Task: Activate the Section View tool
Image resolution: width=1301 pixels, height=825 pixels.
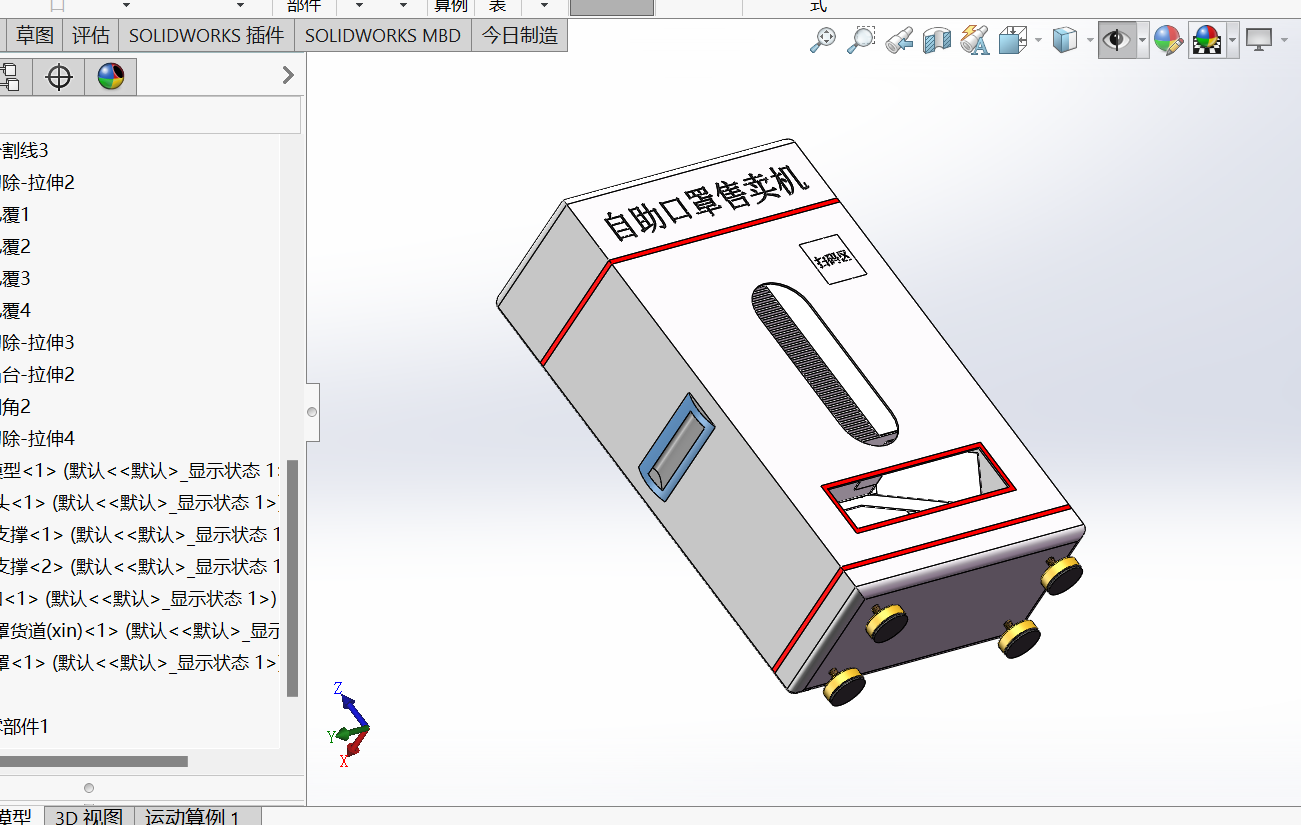Action: point(937,40)
